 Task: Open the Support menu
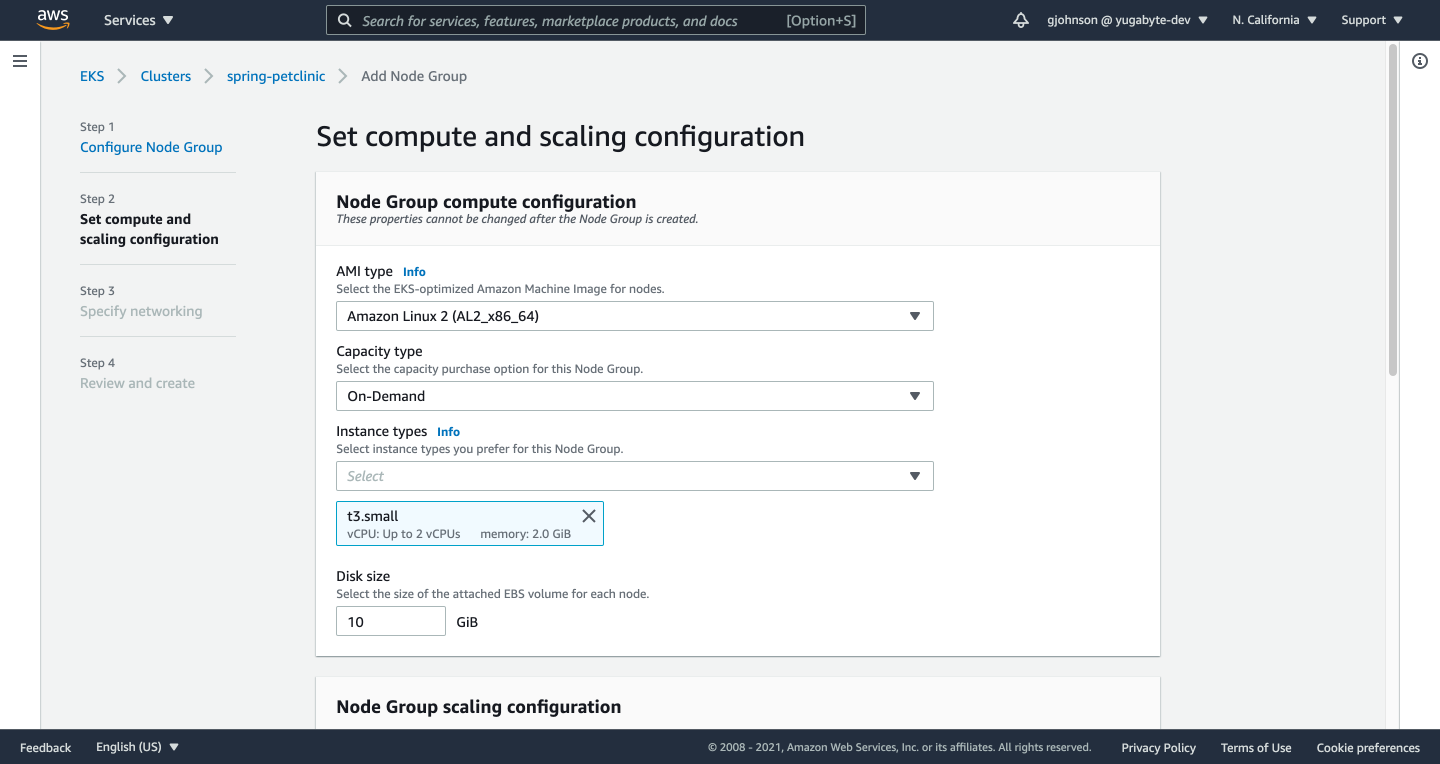click(x=1371, y=20)
